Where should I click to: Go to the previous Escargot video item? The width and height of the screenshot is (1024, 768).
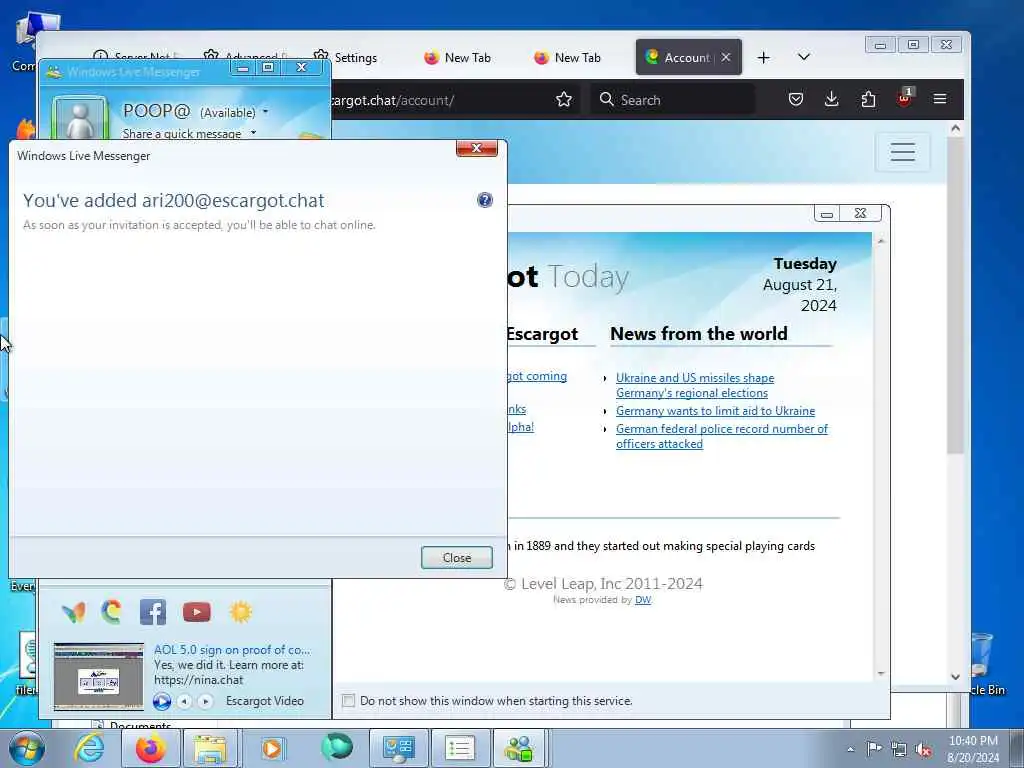tap(185, 701)
